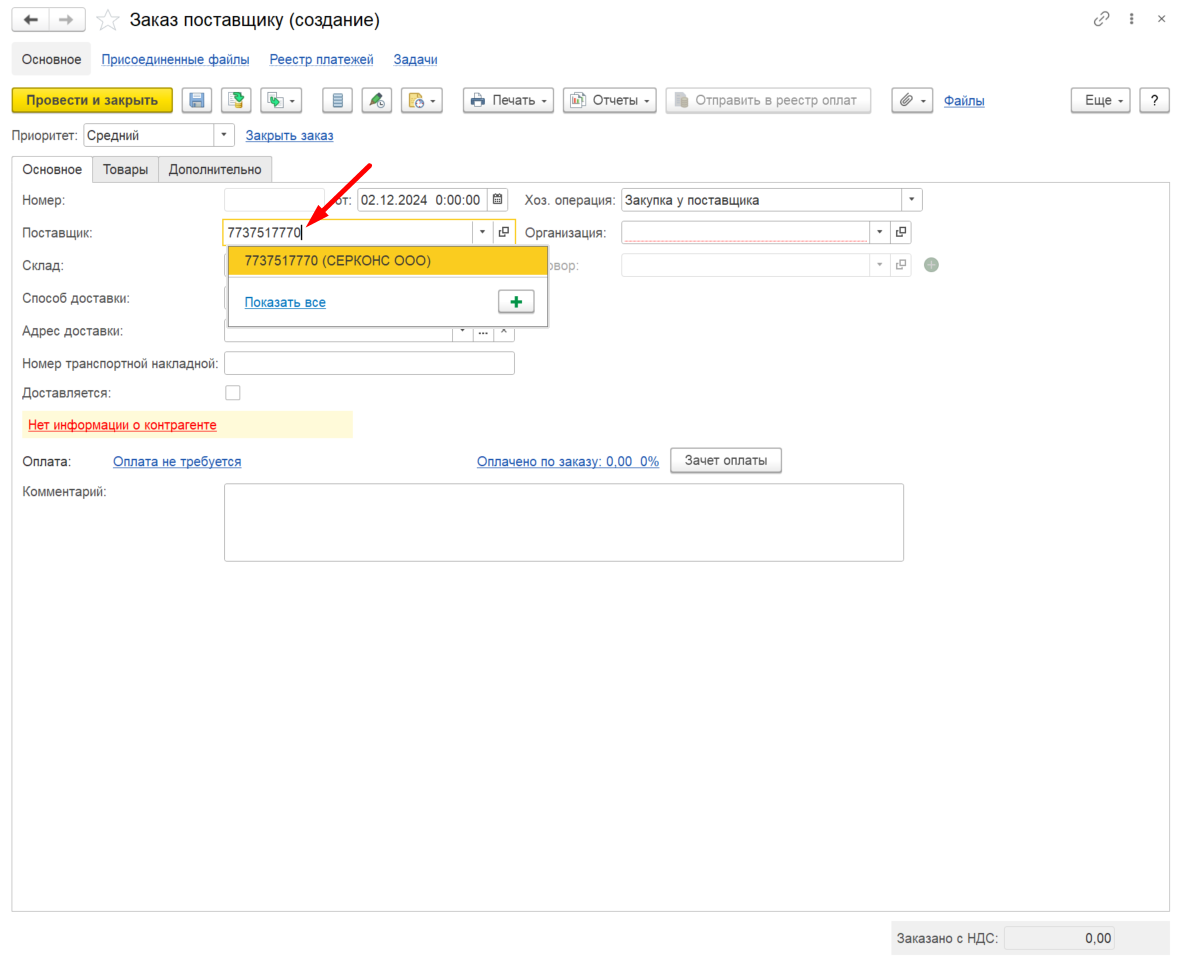The height and width of the screenshot is (960, 1181).
Task: Open the Оплата не требуется link
Action: click(x=177, y=462)
